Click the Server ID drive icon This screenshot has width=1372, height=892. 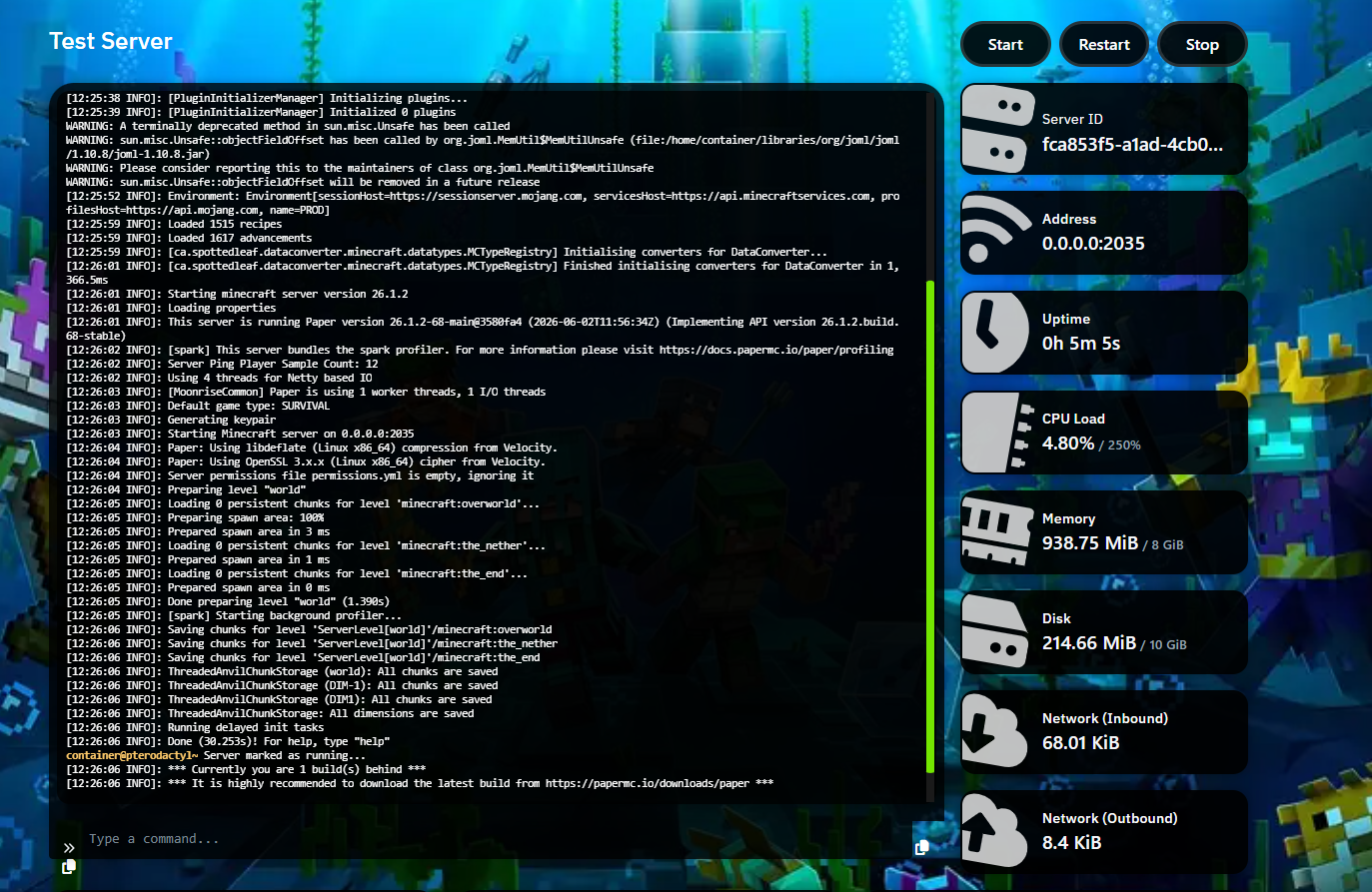point(997,129)
